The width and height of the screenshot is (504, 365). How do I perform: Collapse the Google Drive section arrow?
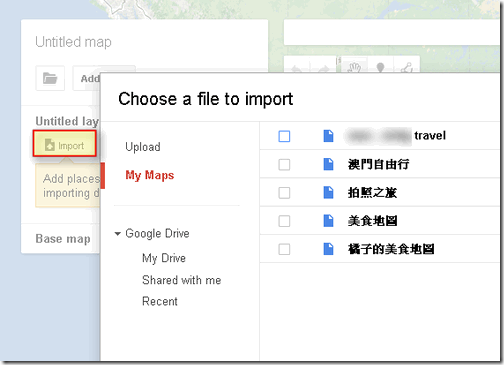point(117,234)
